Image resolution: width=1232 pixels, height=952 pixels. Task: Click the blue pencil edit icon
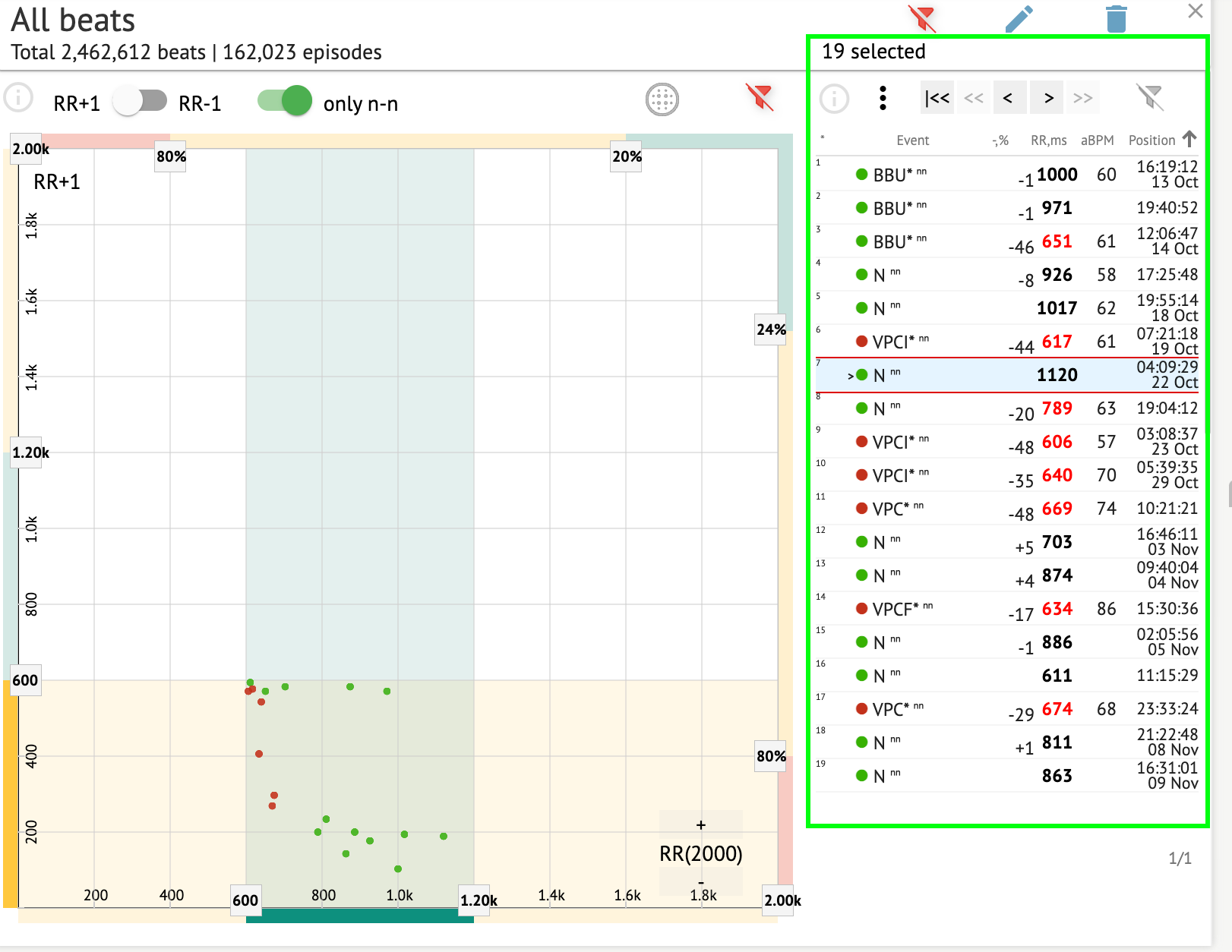(1019, 19)
